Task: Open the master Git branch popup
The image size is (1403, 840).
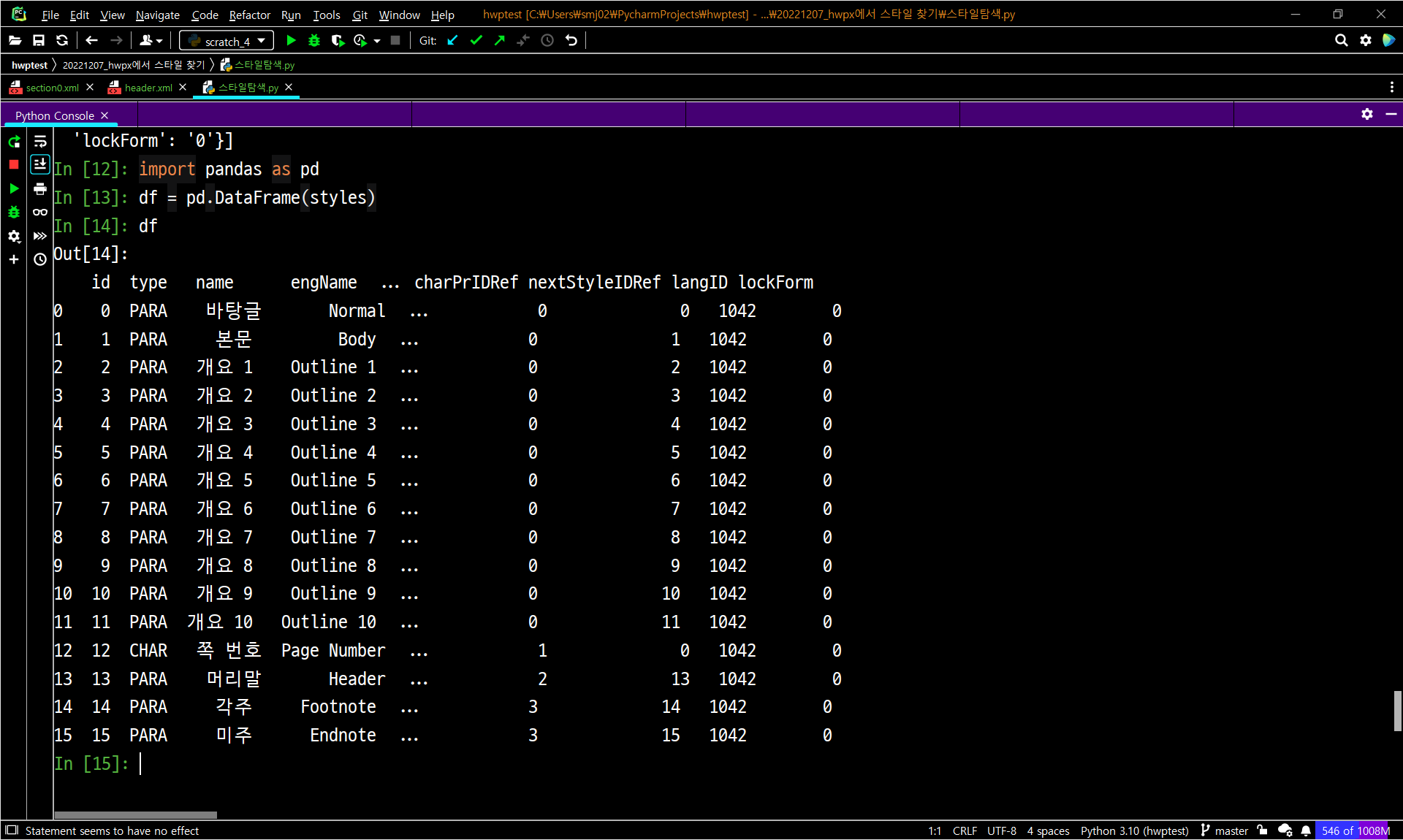Action: click(1225, 831)
